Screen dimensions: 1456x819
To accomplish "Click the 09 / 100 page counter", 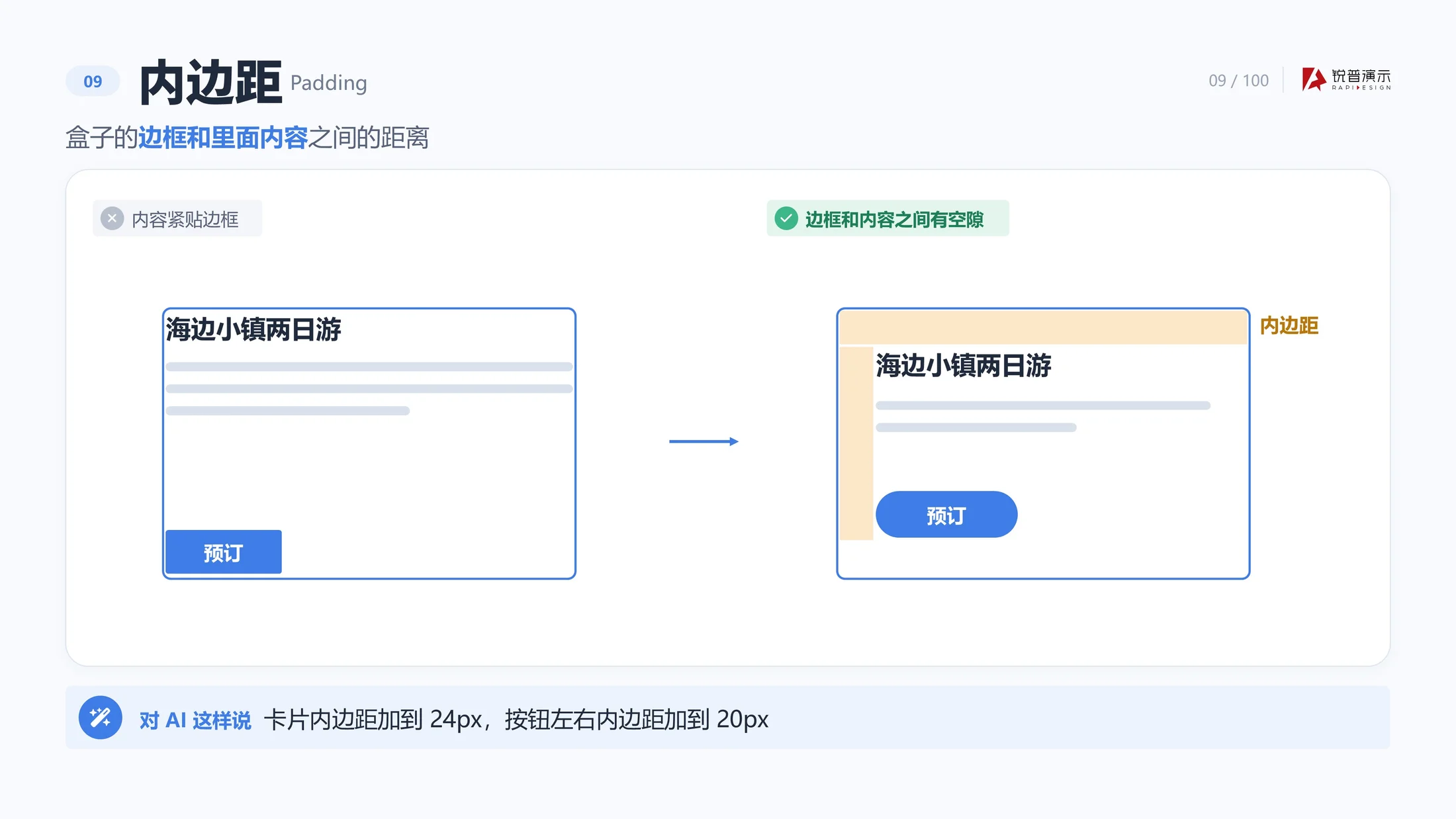I will [x=1238, y=81].
